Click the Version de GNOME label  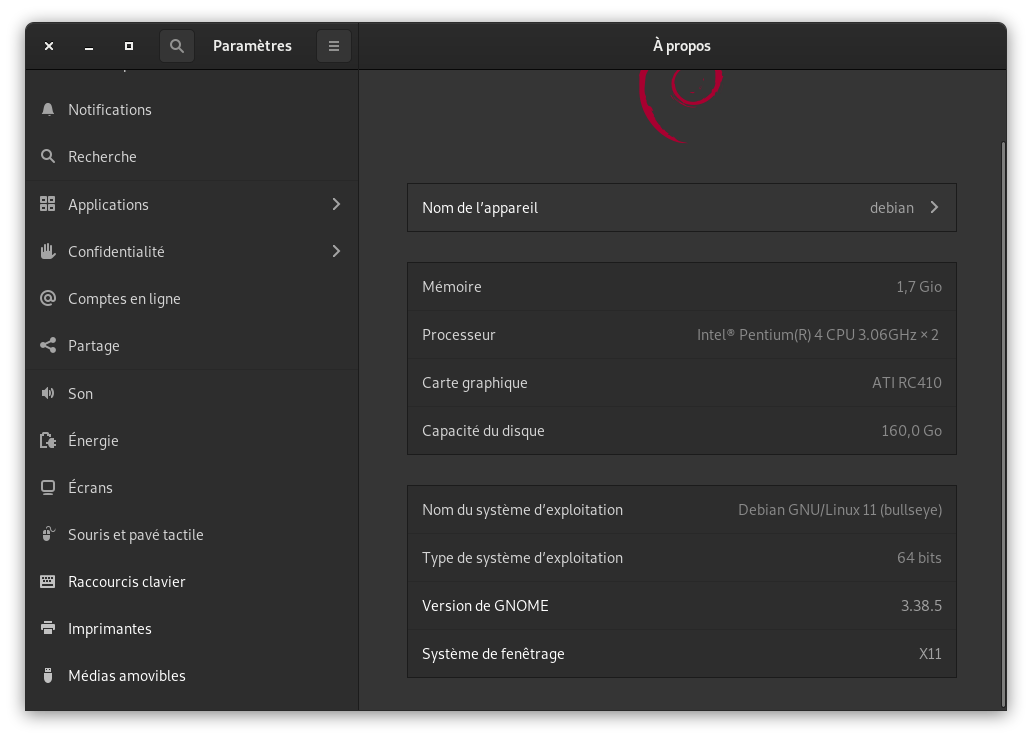click(485, 606)
